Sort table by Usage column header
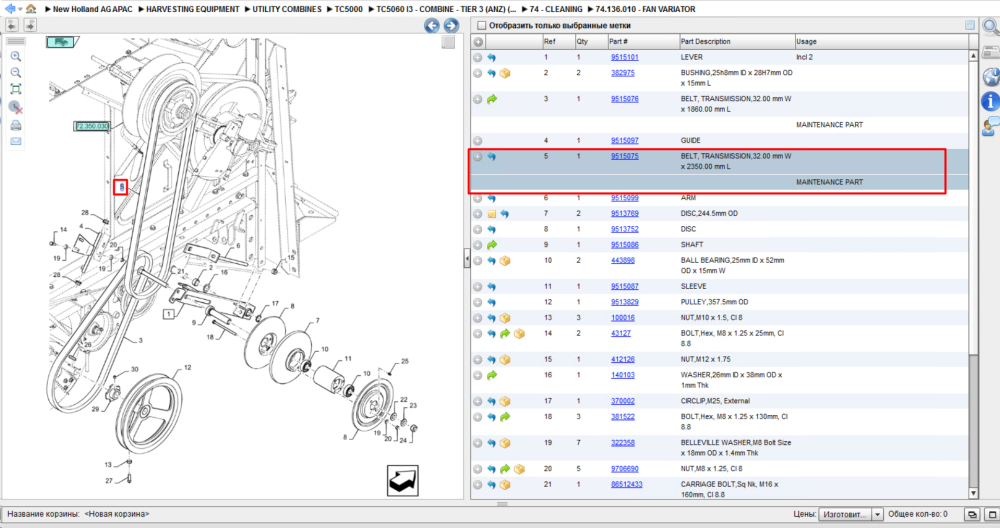The height and width of the screenshot is (528, 1000). tap(881, 41)
